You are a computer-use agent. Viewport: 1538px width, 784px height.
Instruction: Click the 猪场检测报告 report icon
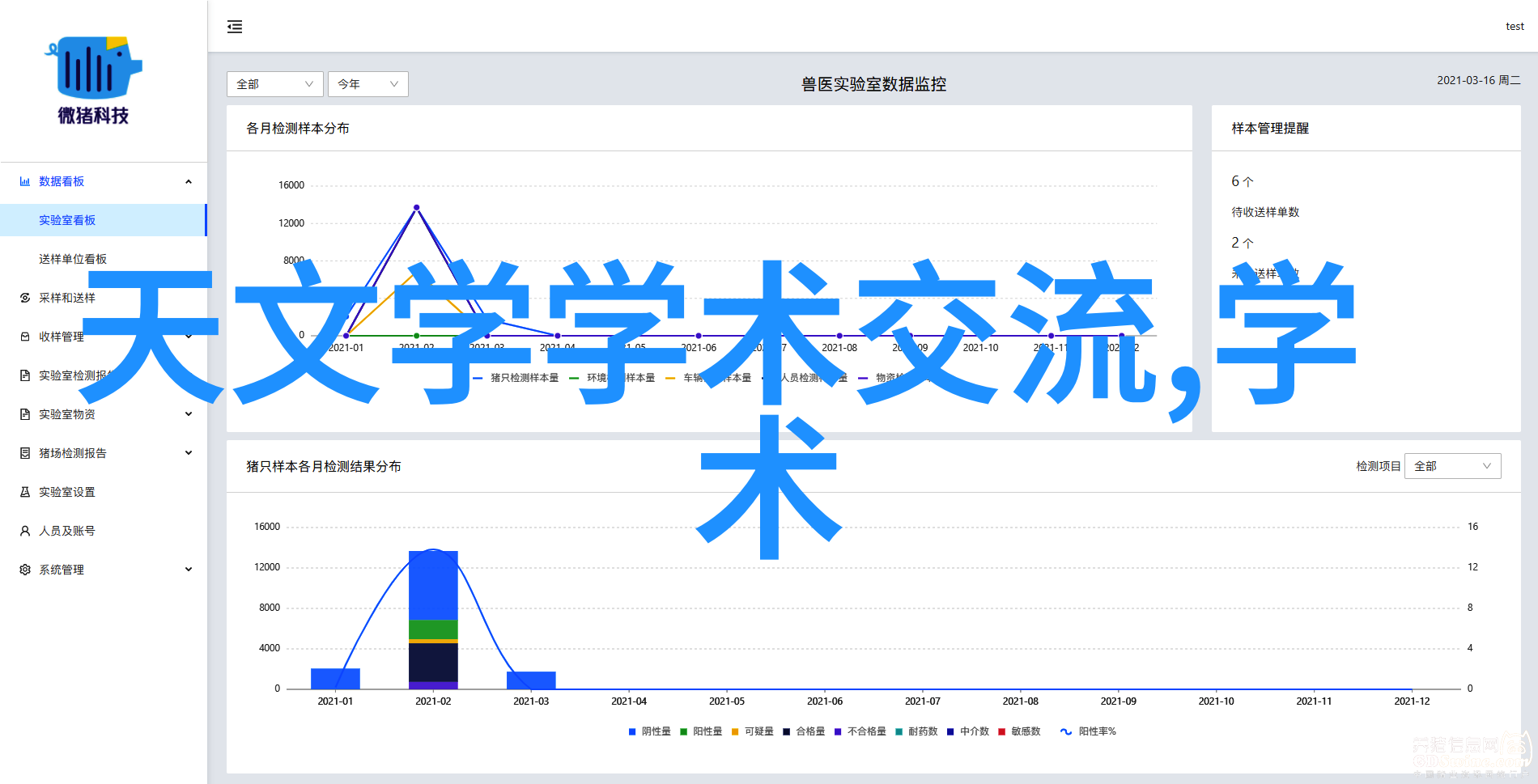pos(25,453)
